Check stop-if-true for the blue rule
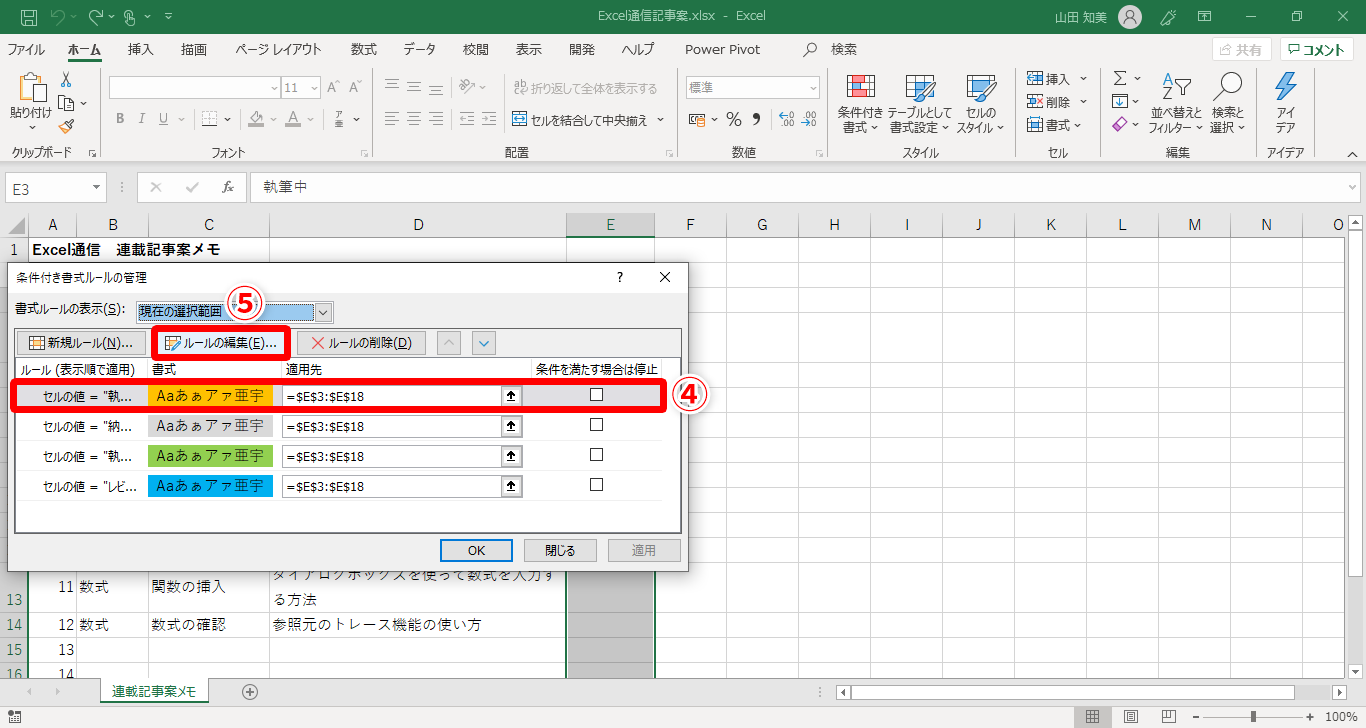Image resolution: width=1366 pixels, height=728 pixels. (x=597, y=485)
